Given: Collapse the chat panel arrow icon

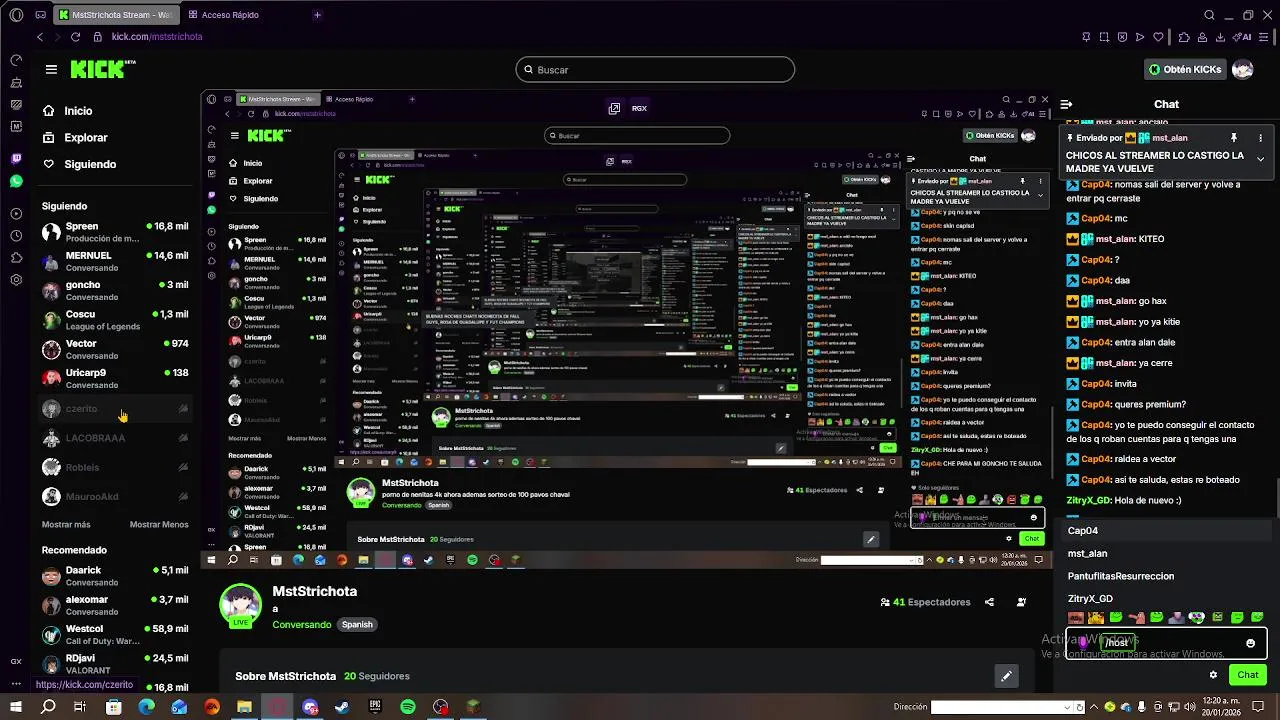Looking at the screenshot, I should click(1067, 104).
